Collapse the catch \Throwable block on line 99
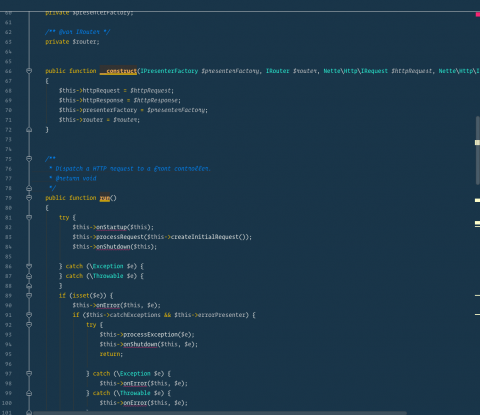This screenshot has width=480, height=415. [x=29, y=393]
